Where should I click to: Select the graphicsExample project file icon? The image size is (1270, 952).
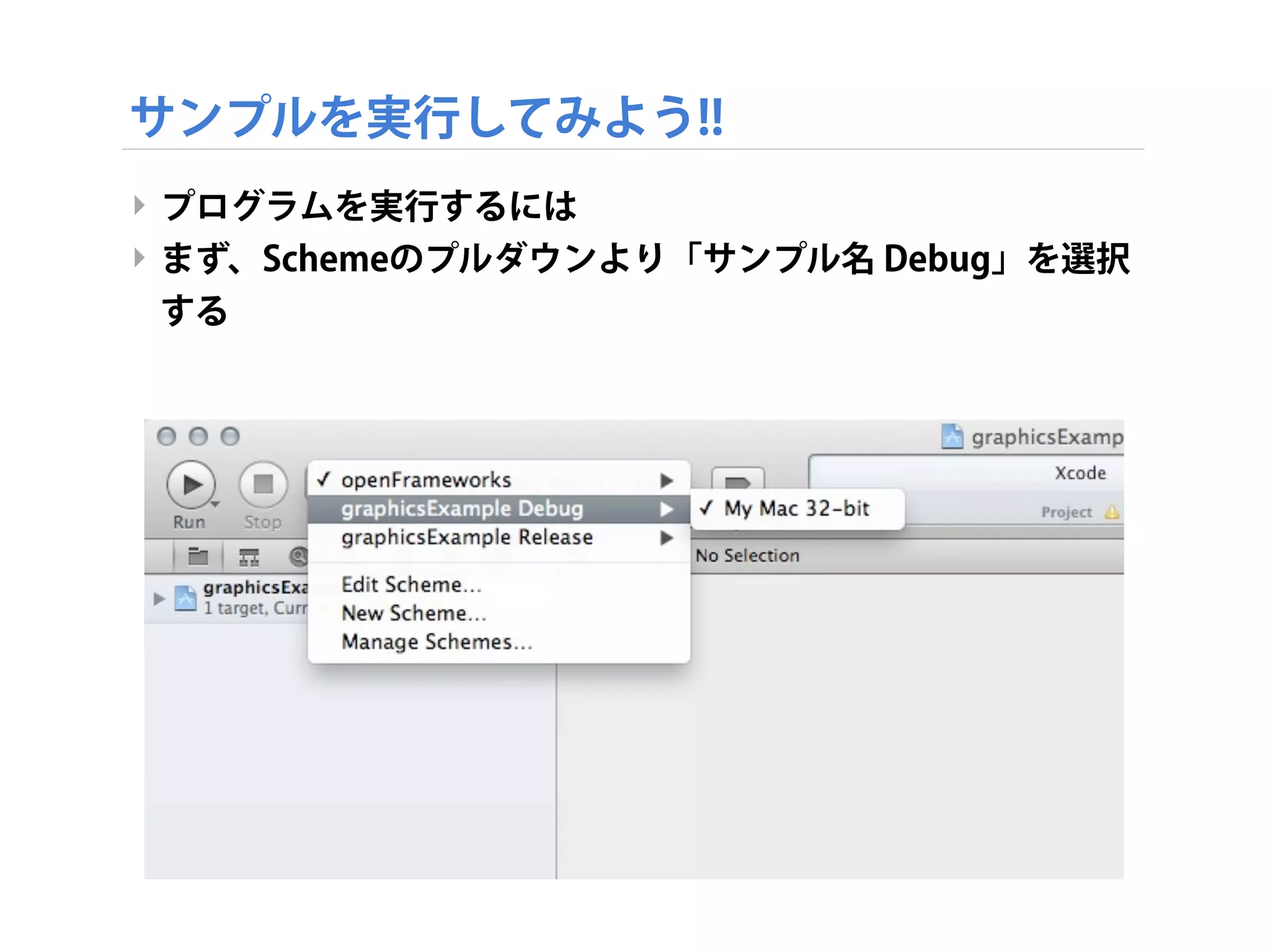tap(185, 598)
